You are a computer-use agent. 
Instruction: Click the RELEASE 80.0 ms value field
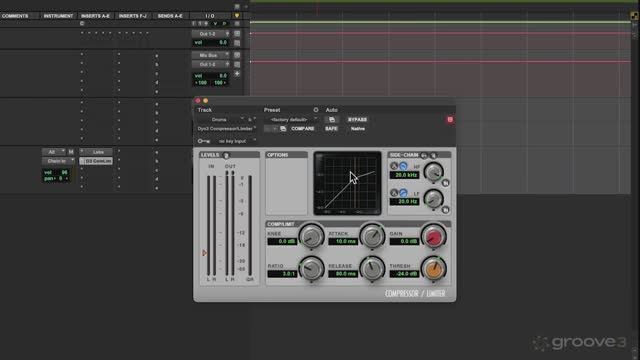pyautogui.click(x=343, y=274)
